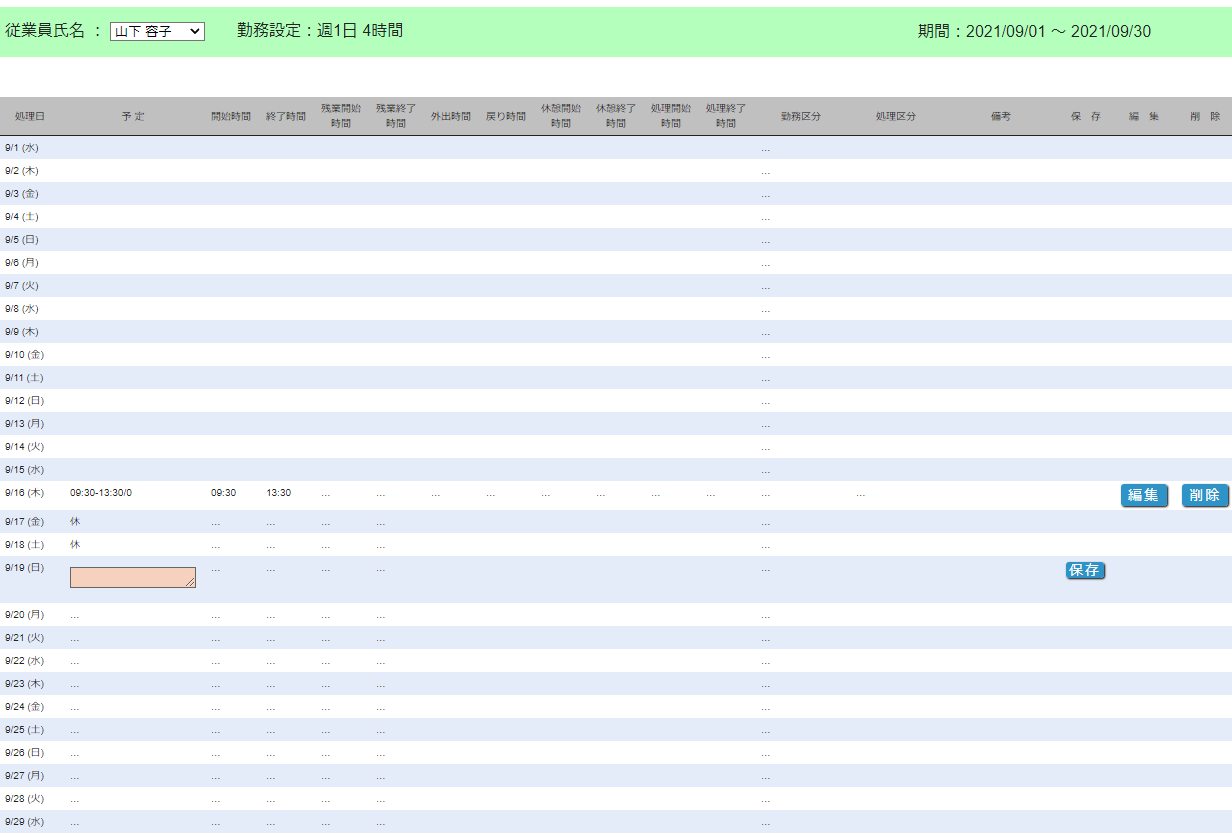Click the 編集 button on the 9/16 row
1232x837 pixels.
[1144, 495]
